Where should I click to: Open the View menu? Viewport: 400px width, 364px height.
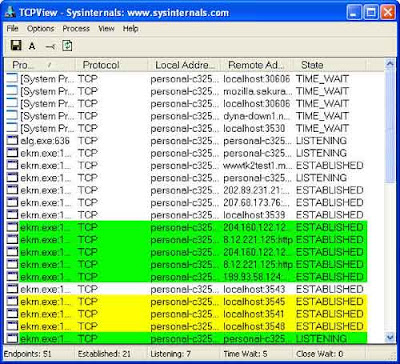pos(106,29)
